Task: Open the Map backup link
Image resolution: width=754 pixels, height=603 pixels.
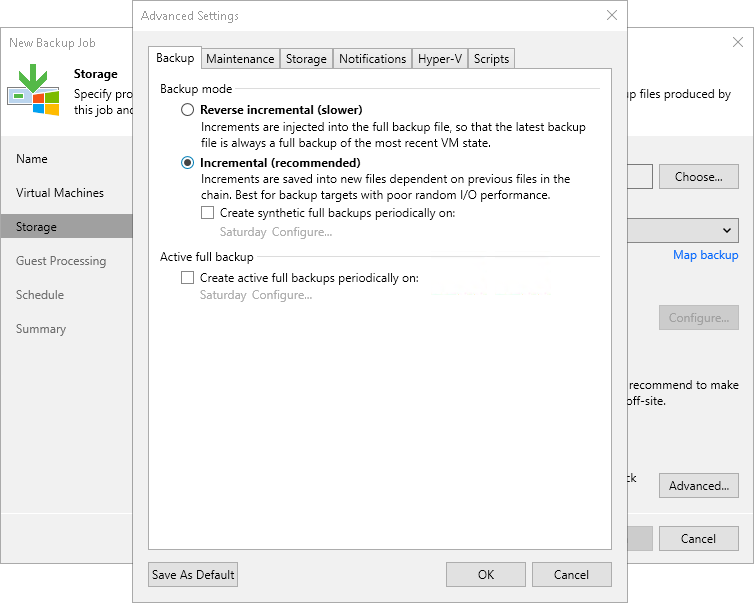Action: [705, 255]
